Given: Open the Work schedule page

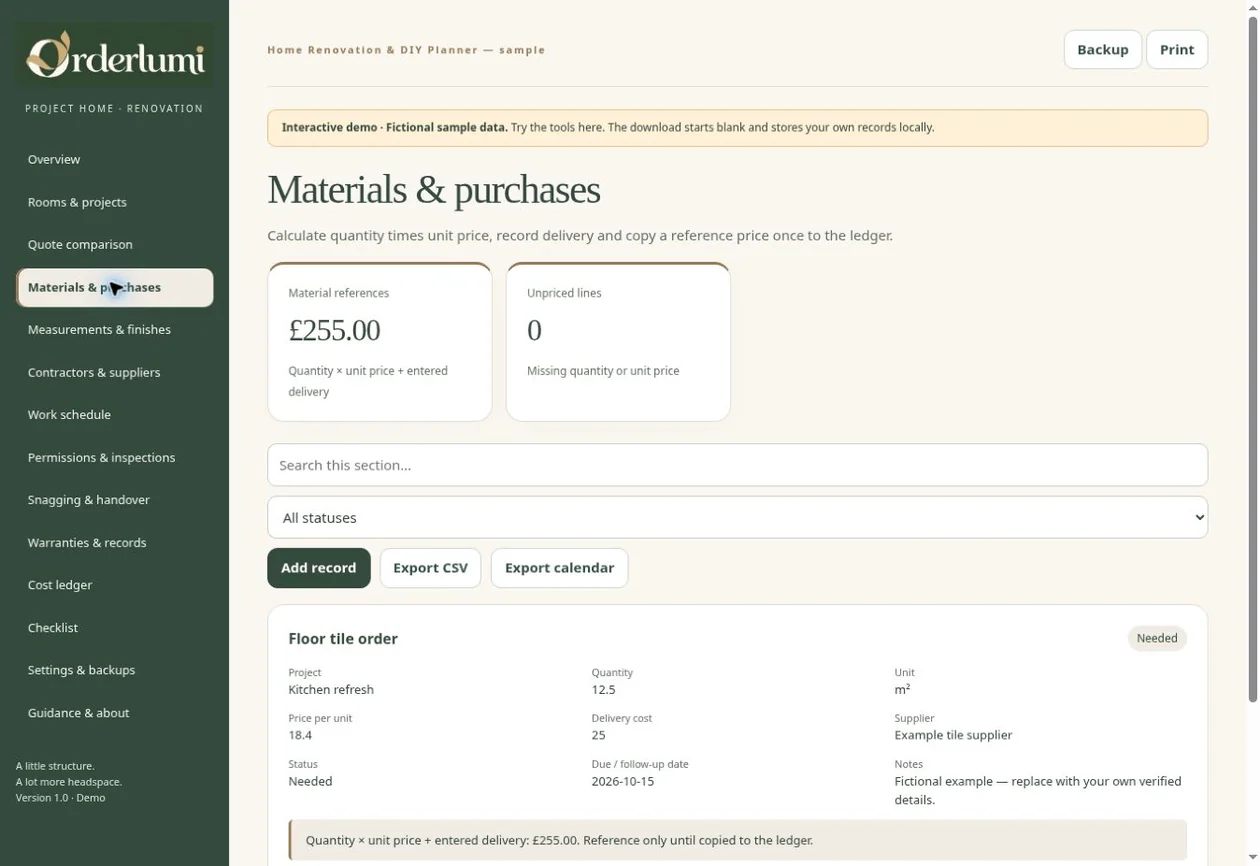Looking at the screenshot, I should pos(114,415).
